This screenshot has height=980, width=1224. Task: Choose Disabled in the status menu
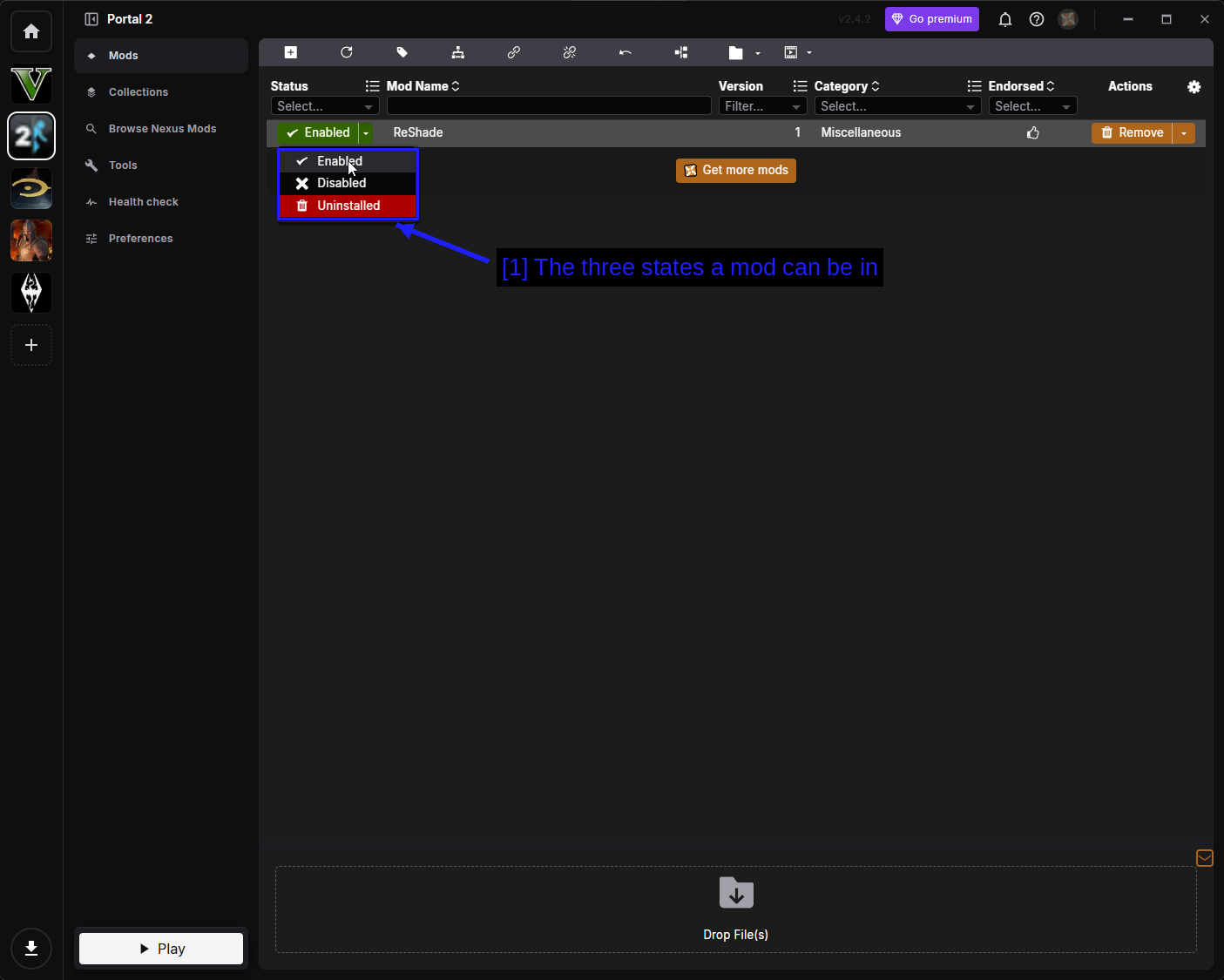348,183
